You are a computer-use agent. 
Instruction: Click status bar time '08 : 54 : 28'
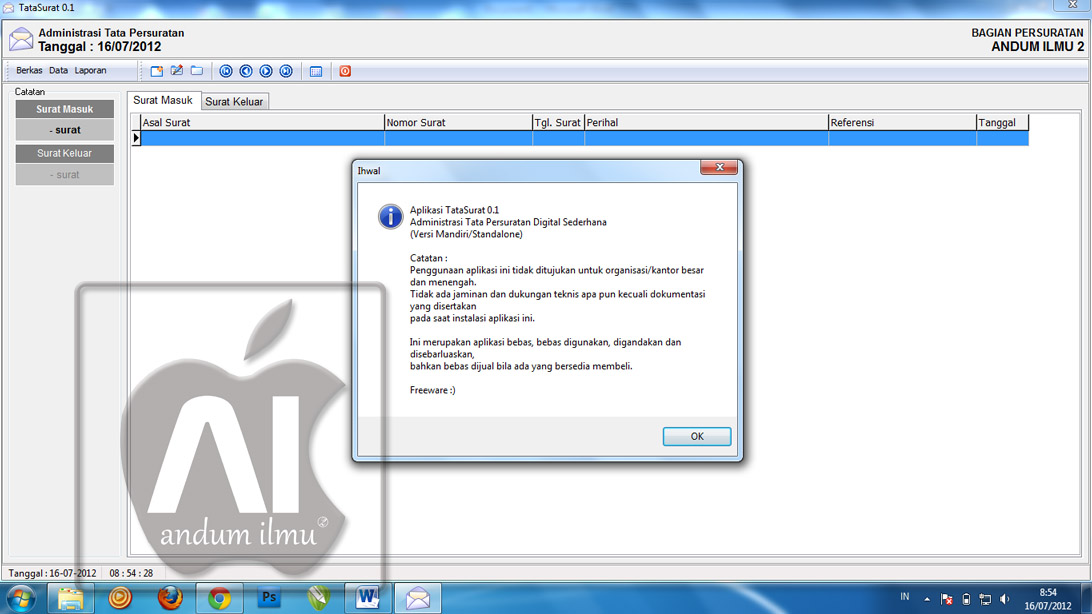pyautogui.click(x=131, y=574)
